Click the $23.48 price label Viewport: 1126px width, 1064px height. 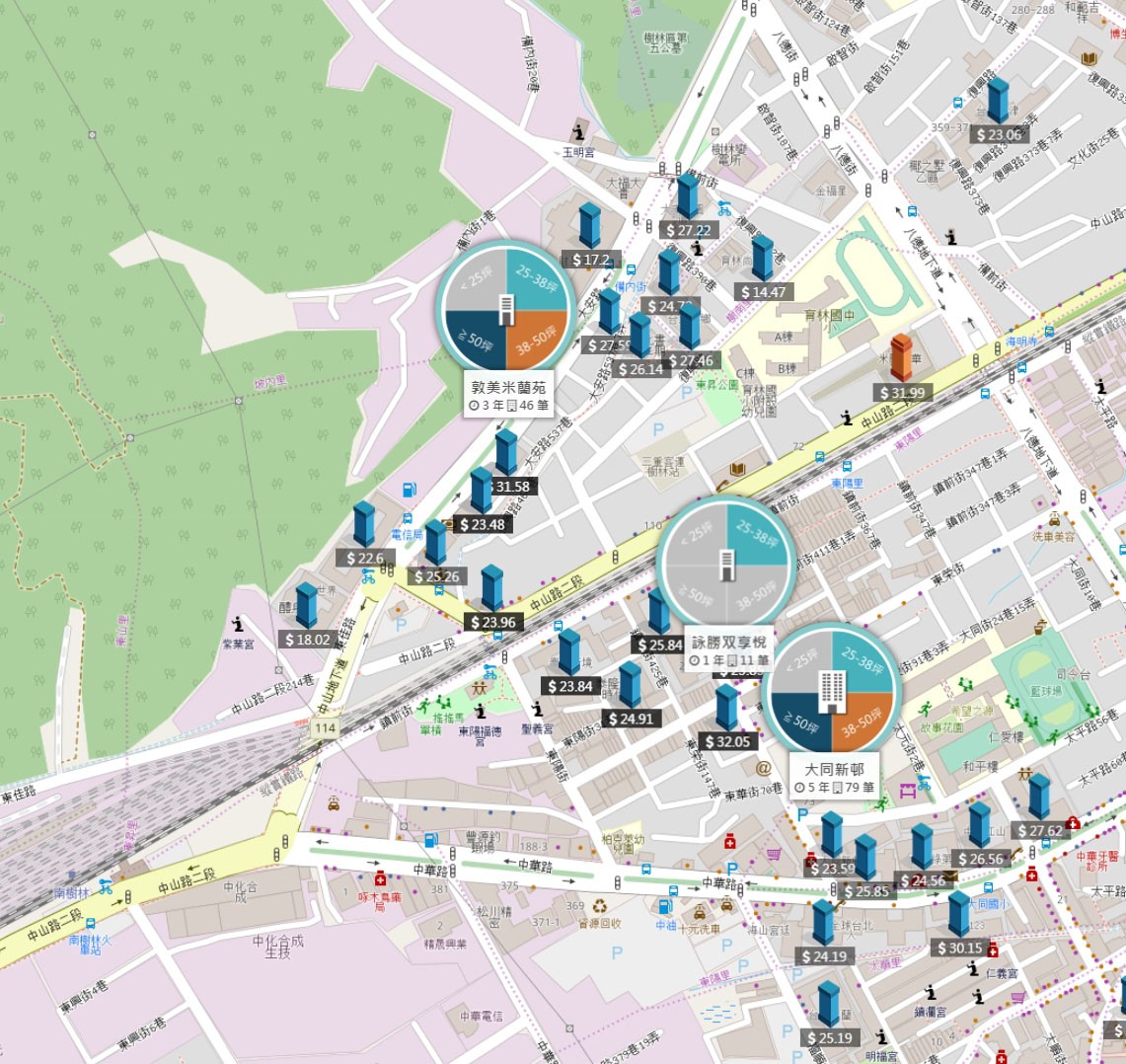click(x=483, y=524)
